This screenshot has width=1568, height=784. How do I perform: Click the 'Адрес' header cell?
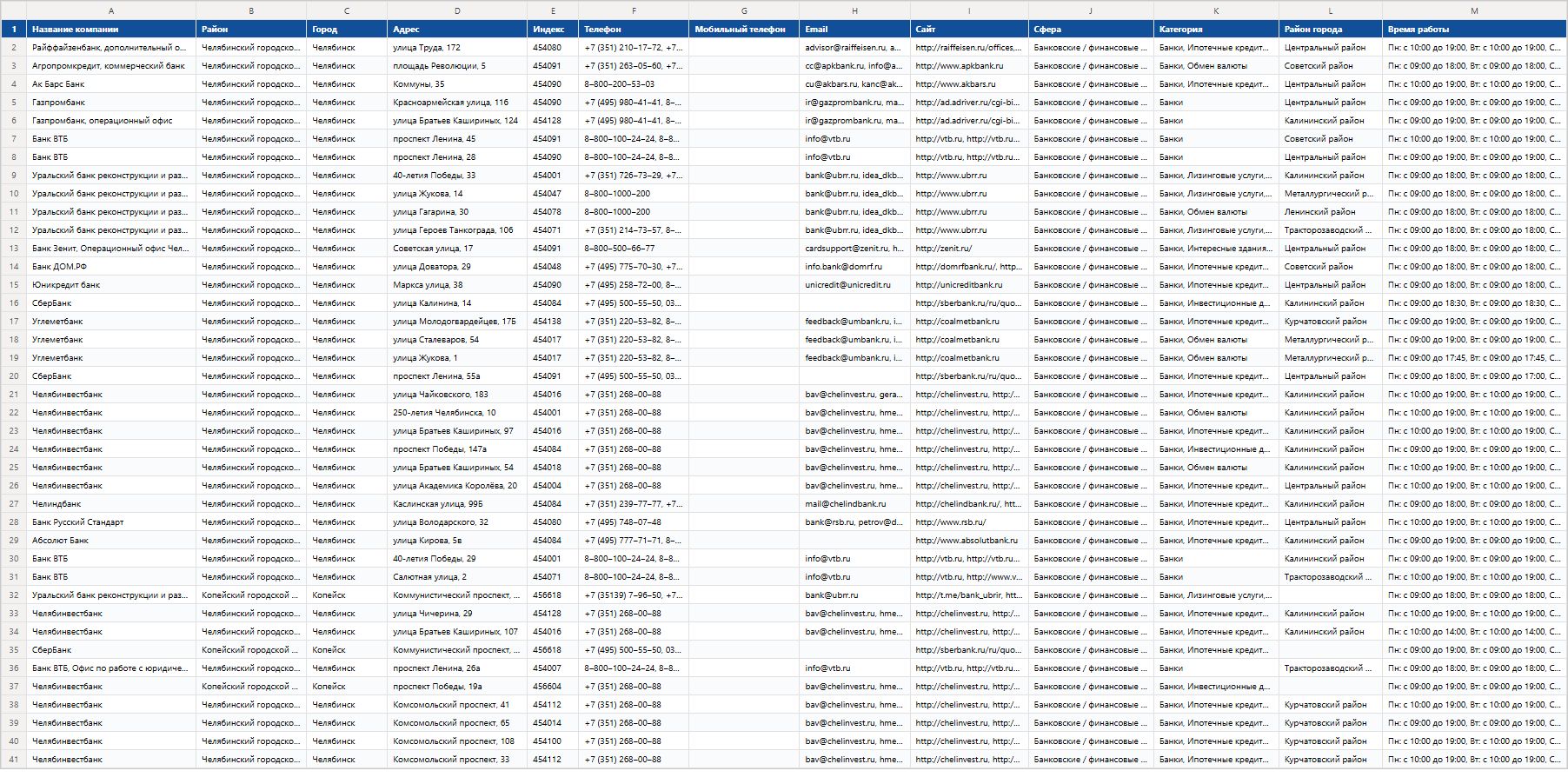pos(457,30)
